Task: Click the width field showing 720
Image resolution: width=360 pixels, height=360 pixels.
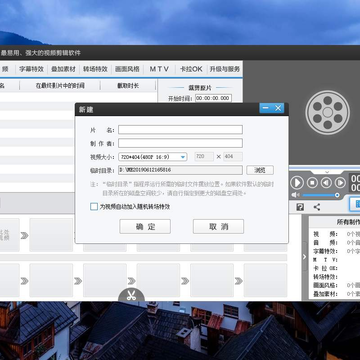Action: point(204,157)
